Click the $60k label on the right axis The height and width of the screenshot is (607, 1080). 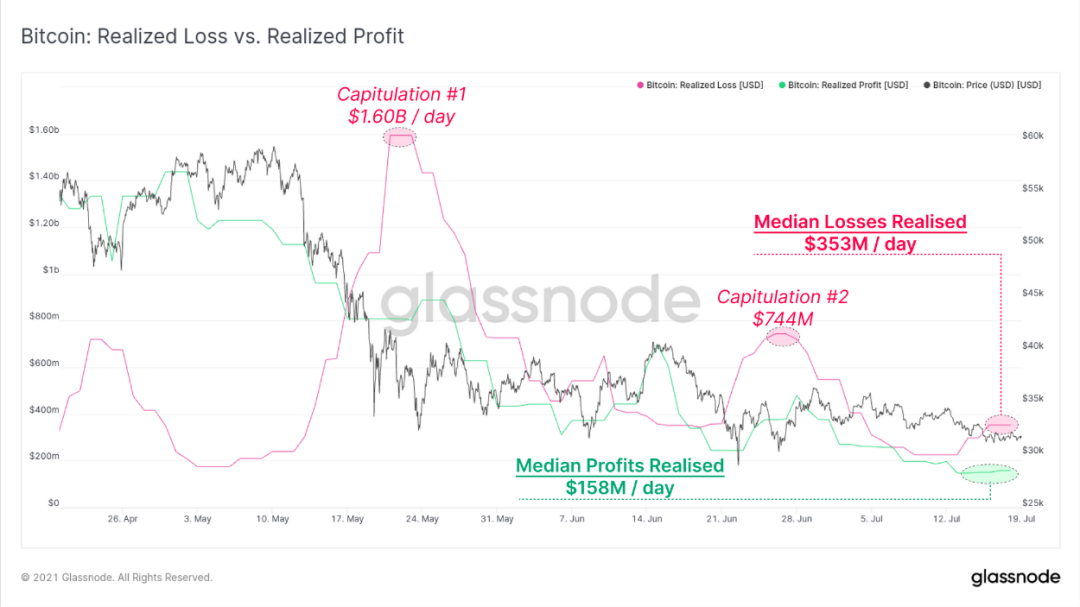pyautogui.click(x=1032, y=136)
